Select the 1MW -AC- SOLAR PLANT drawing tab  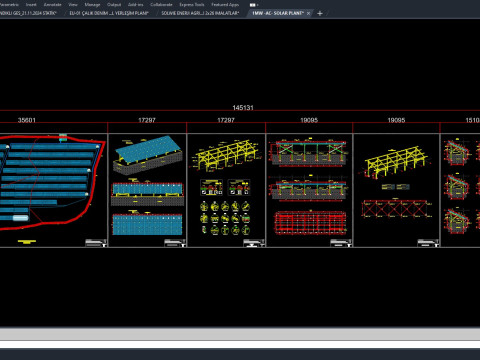click(x=278, y=13)
